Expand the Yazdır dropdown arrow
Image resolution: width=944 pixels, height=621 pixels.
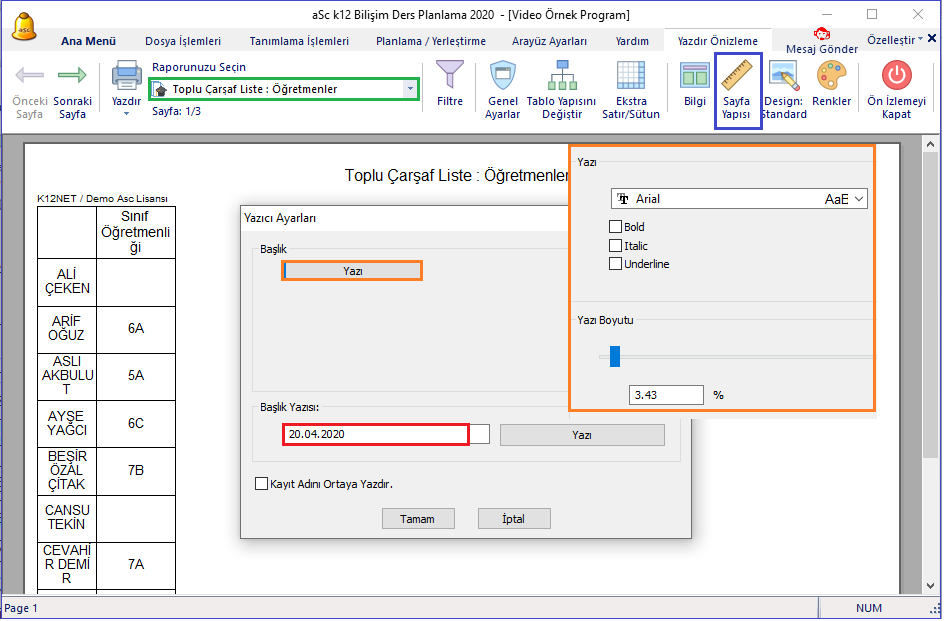click(x=126, y=114)
